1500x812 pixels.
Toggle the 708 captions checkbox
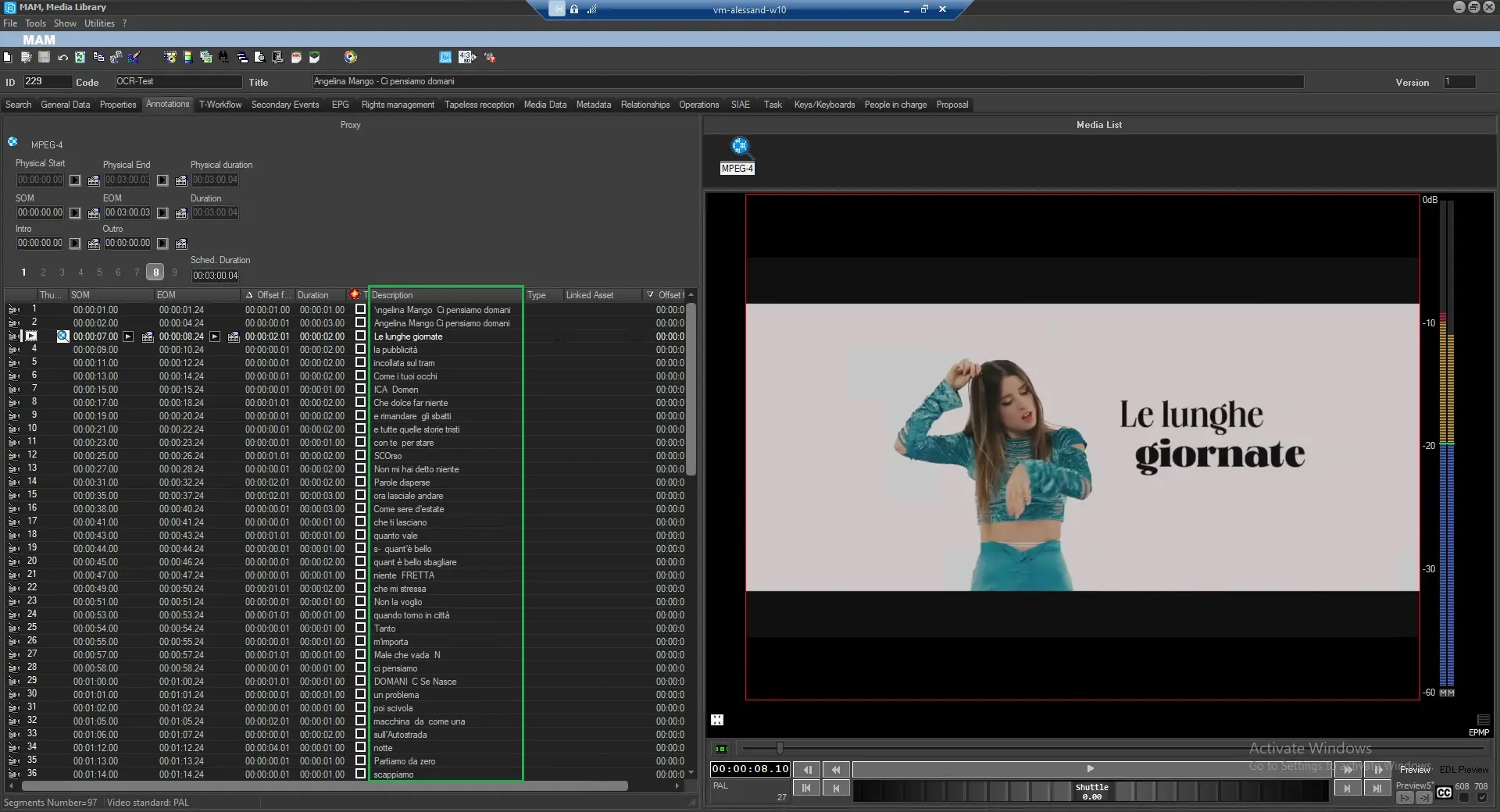point(1481,797)
